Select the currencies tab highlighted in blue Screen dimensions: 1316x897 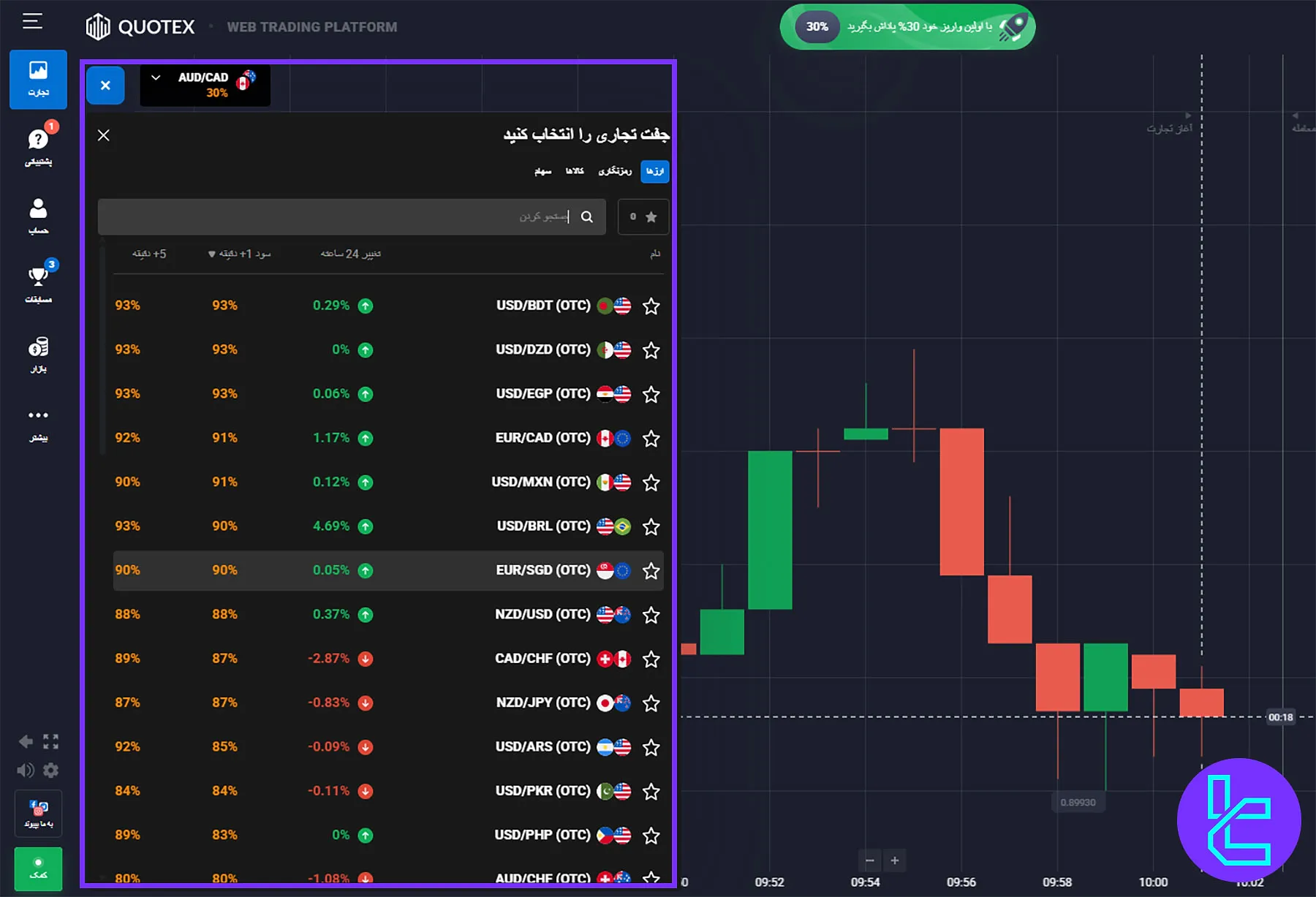tap(654, 171)
